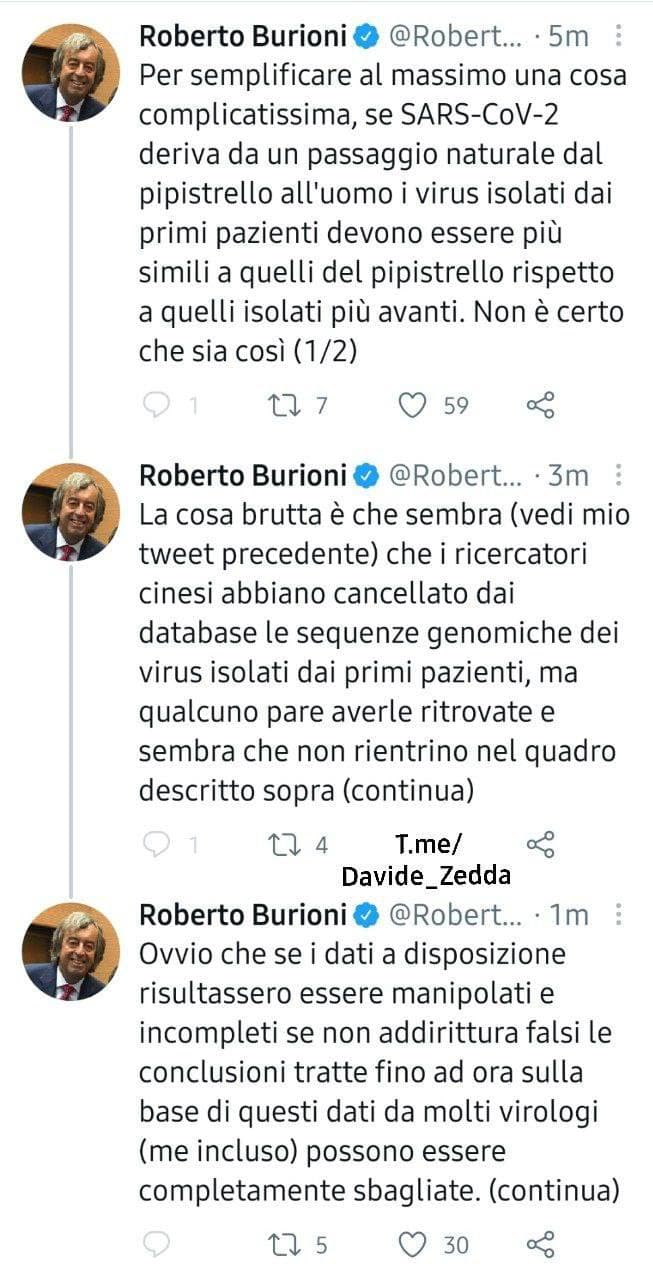Like the tweet with 59 likes
653x1280 pixels.
tap(412, 405)
